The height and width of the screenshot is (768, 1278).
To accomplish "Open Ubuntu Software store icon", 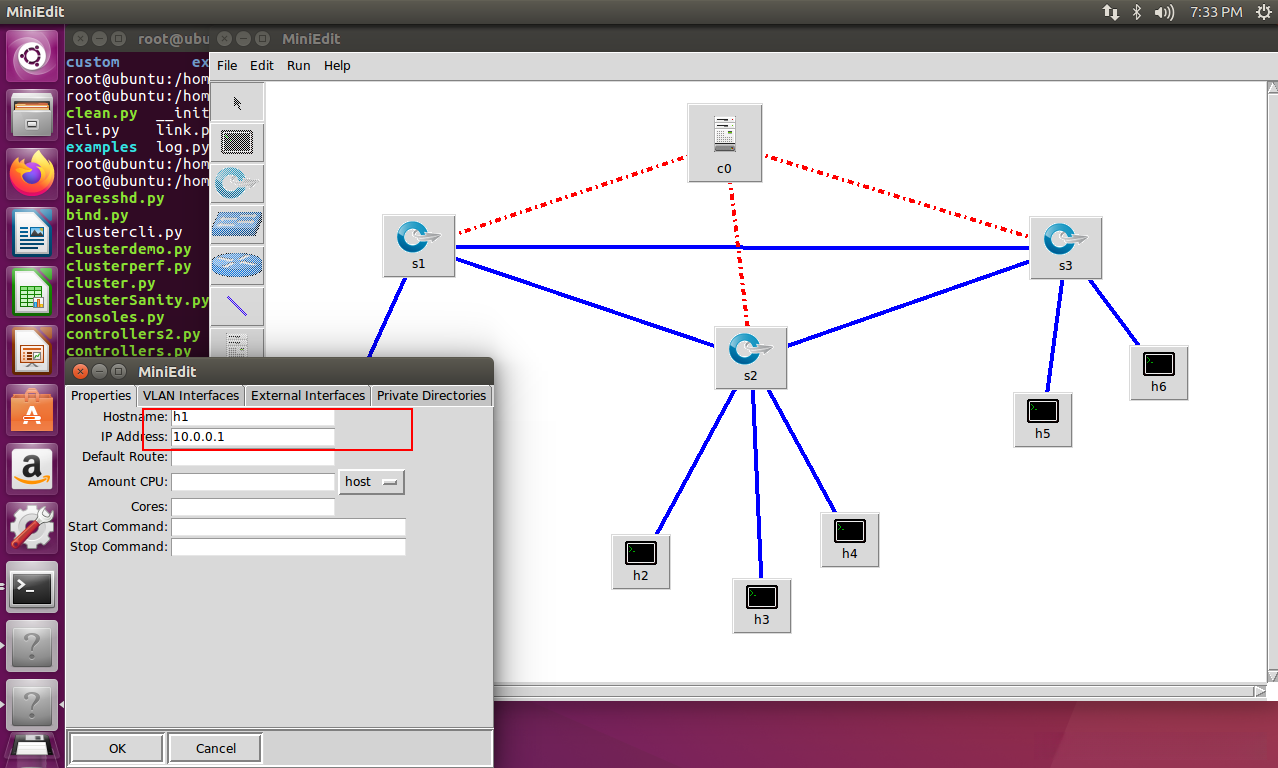I will click(x=32, y=410).
